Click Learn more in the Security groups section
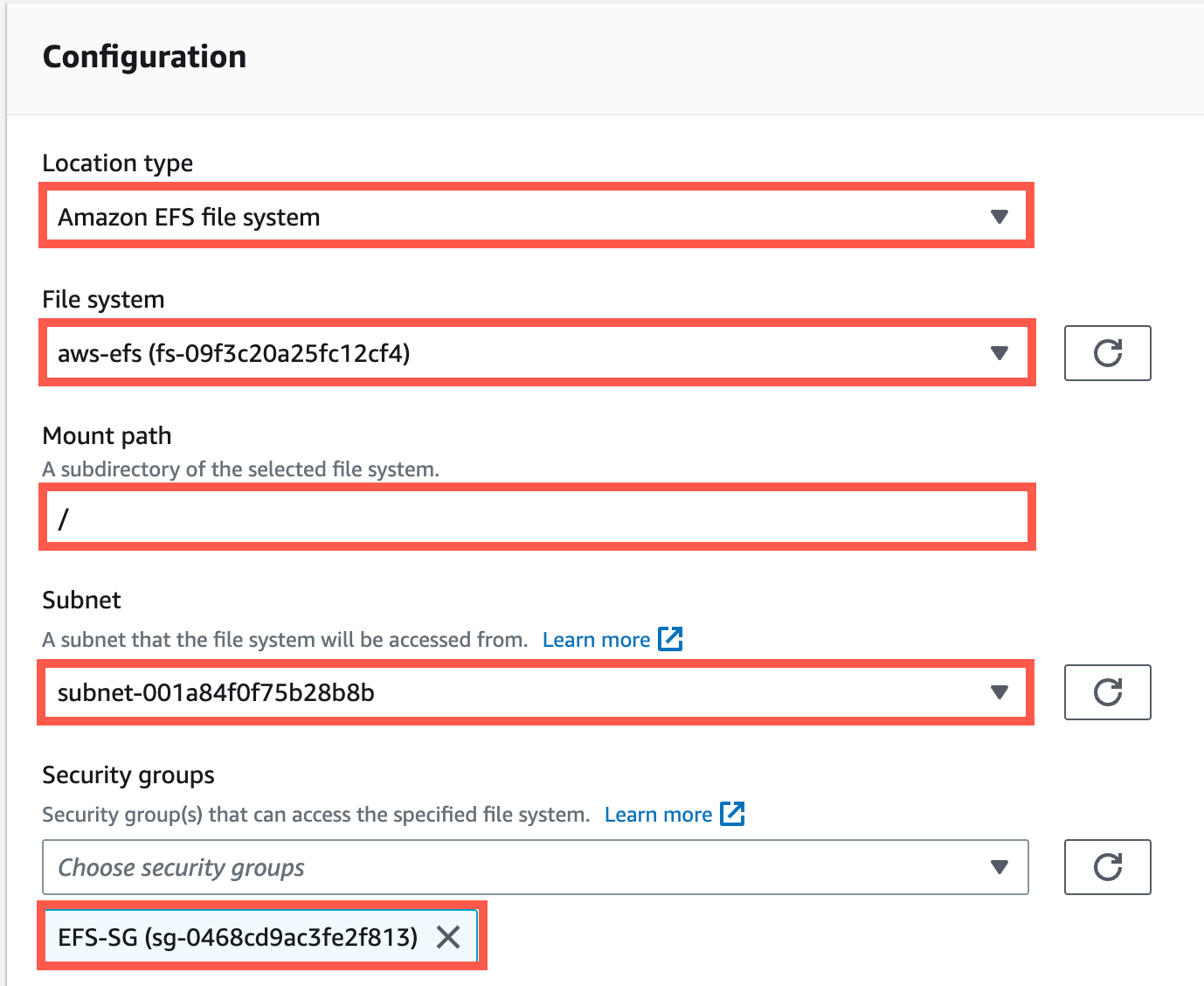This screenshot has height=986, width=1204. (x=660, y=814)
